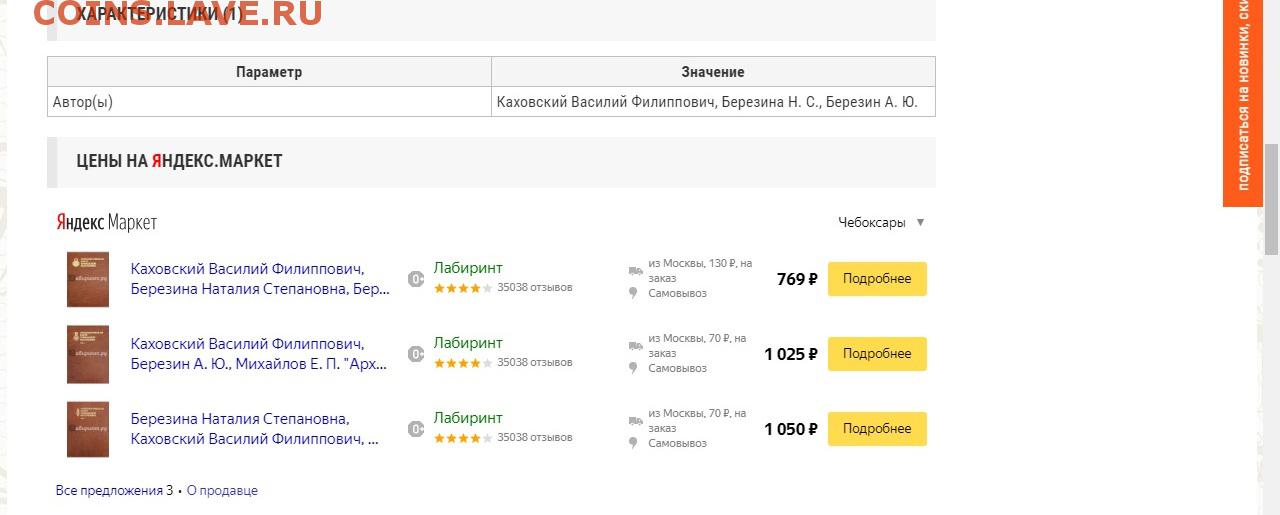Click star rating in 769 ₽ offer
1280x515 pixels.
pos(463,288)
